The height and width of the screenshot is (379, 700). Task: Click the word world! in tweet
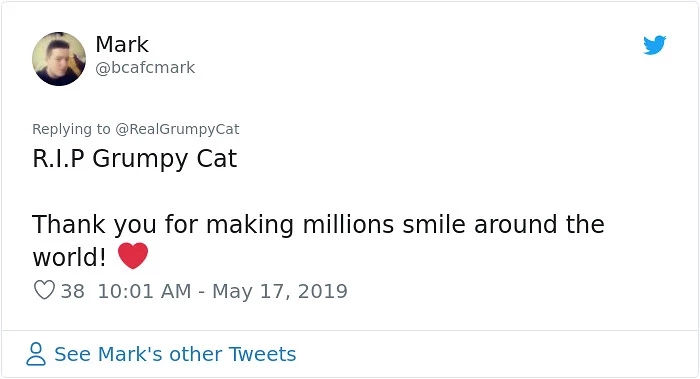coord(70,257)
